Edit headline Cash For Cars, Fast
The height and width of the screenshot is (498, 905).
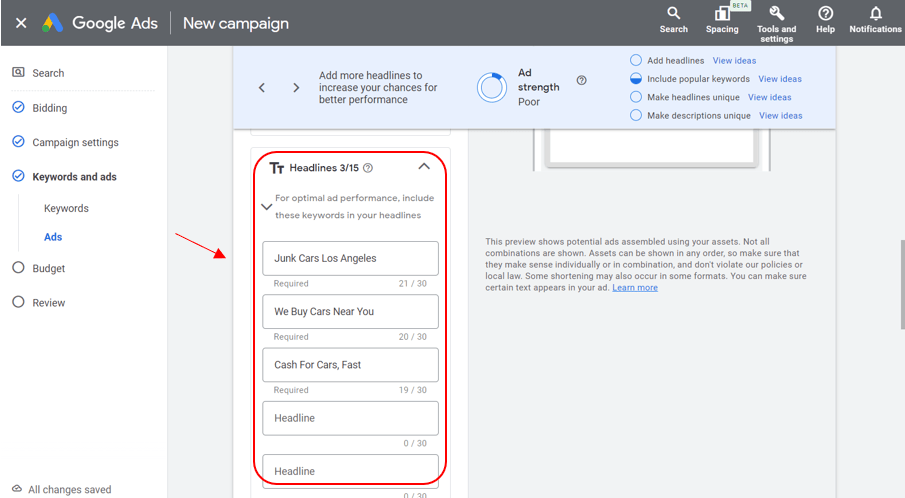[x=350, y=365]
